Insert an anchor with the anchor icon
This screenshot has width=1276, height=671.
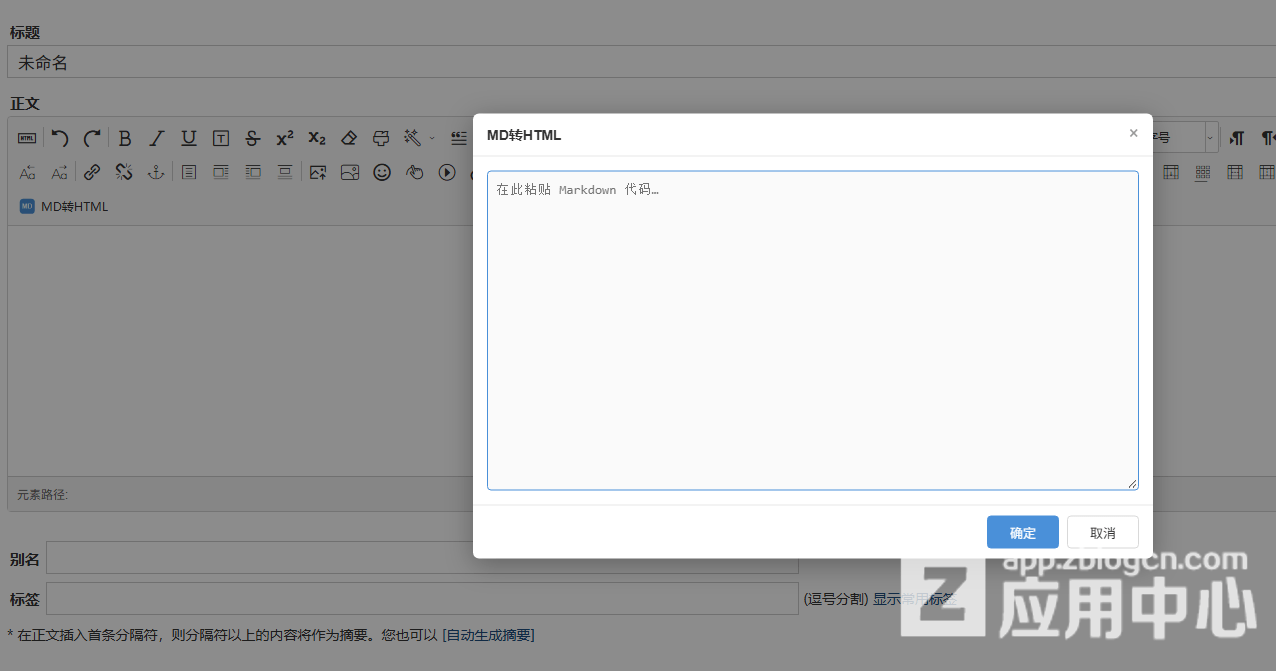point(156,172)
